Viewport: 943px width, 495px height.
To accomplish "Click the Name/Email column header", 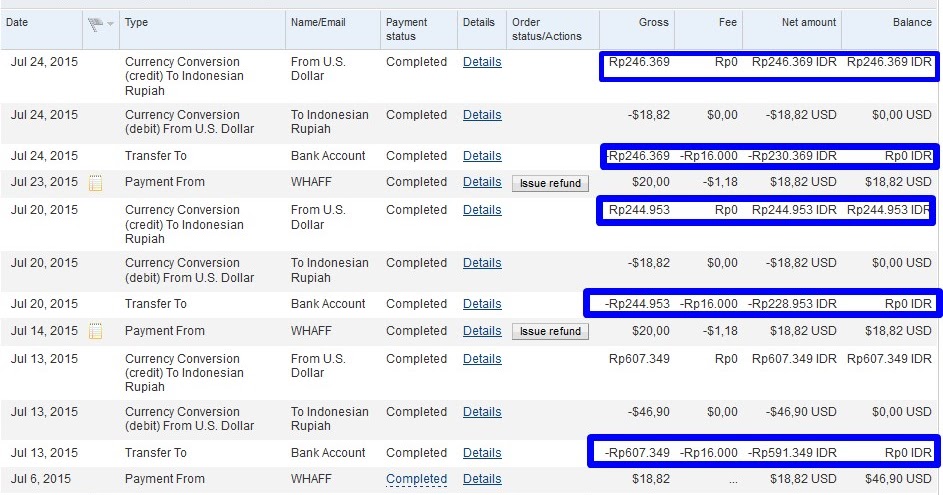I will point(318,22).
